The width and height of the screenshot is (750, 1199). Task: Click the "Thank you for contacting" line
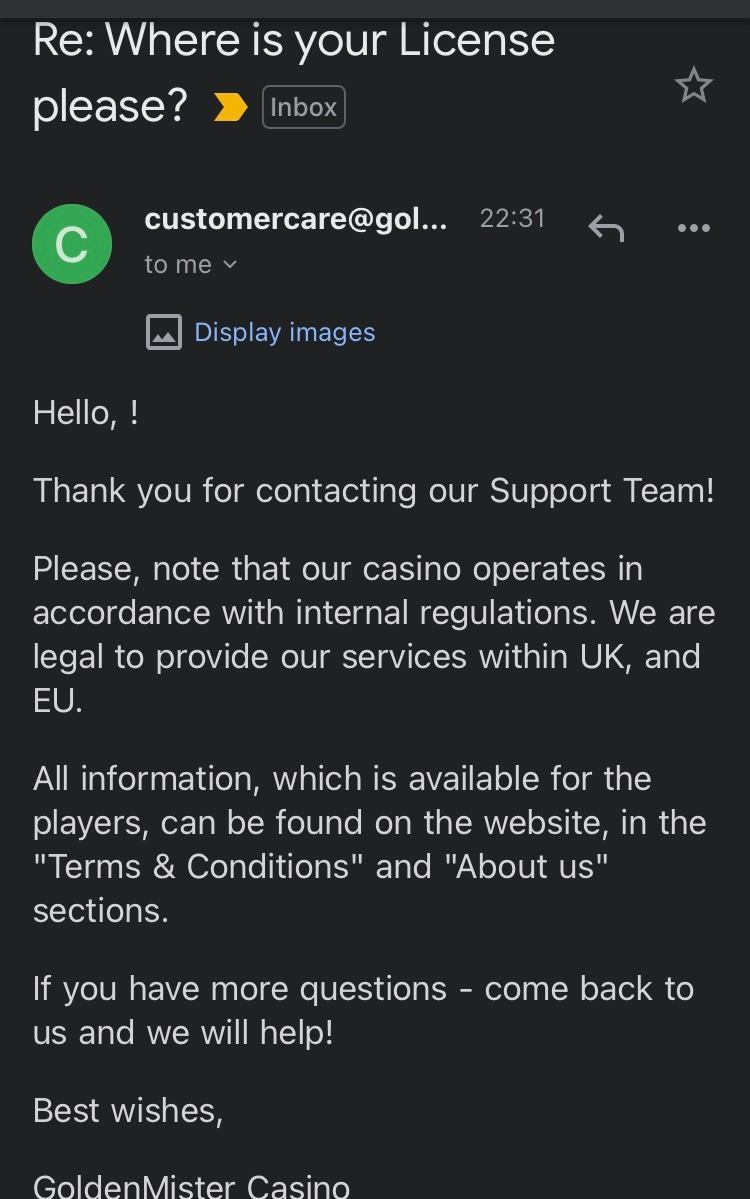click(x=373, y=490)
